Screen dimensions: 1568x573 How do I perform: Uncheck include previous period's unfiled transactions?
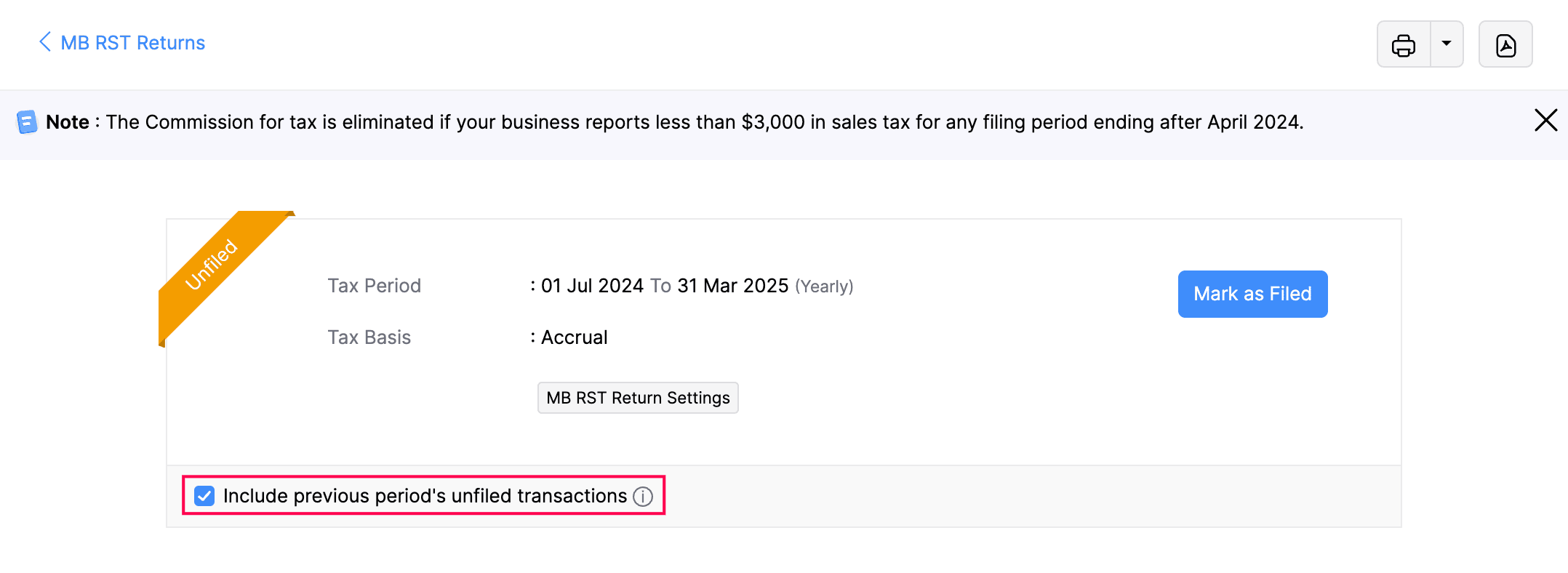pos(204,496)
